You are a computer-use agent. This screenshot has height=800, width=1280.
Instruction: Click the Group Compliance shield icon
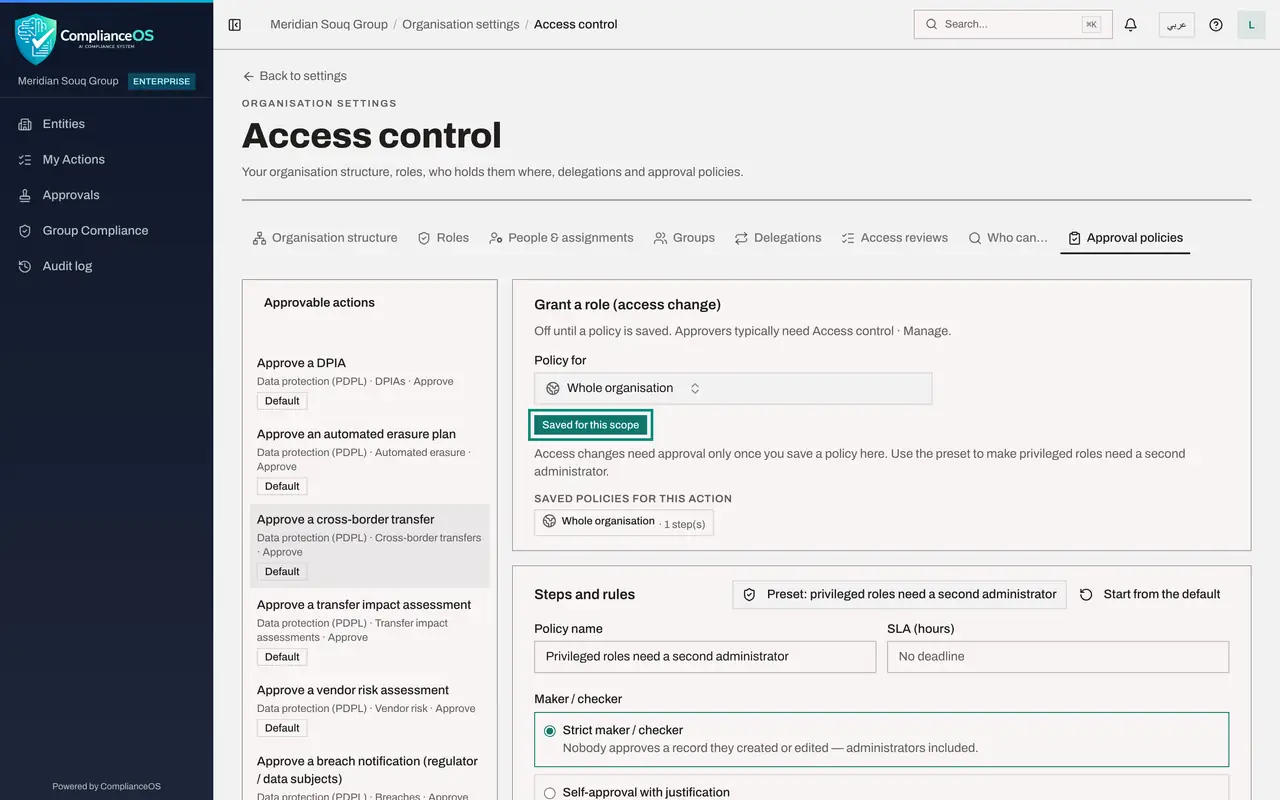point(25,231)
